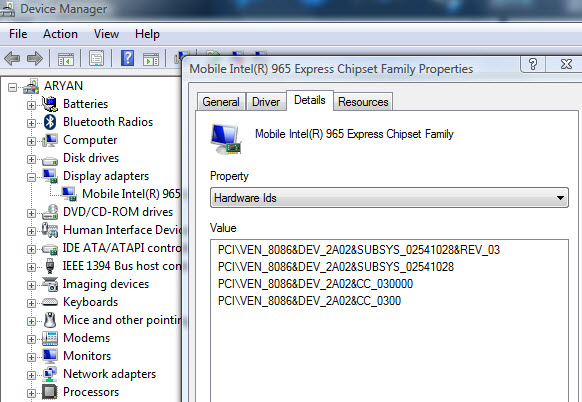Click the Back arrow toolbar icon
This screenshot has height=402, width=582.
click(x=12, y=59)
